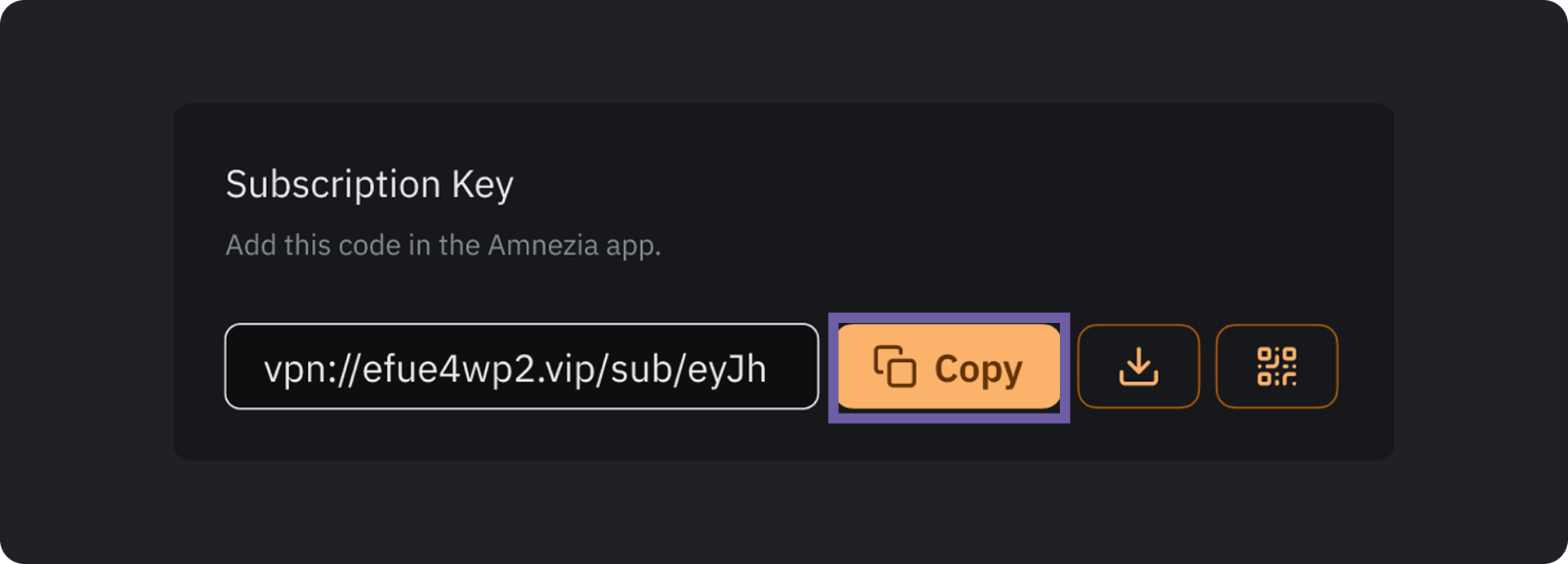Click the word "Copy" on the button

(x=978, y=369)
